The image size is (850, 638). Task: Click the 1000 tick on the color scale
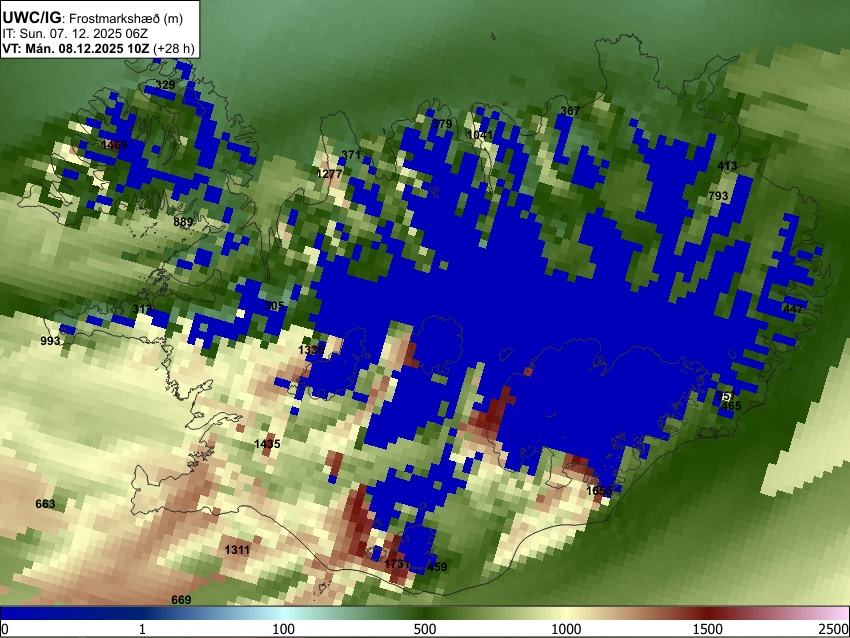pyautogui.click(x=566, y=629)
